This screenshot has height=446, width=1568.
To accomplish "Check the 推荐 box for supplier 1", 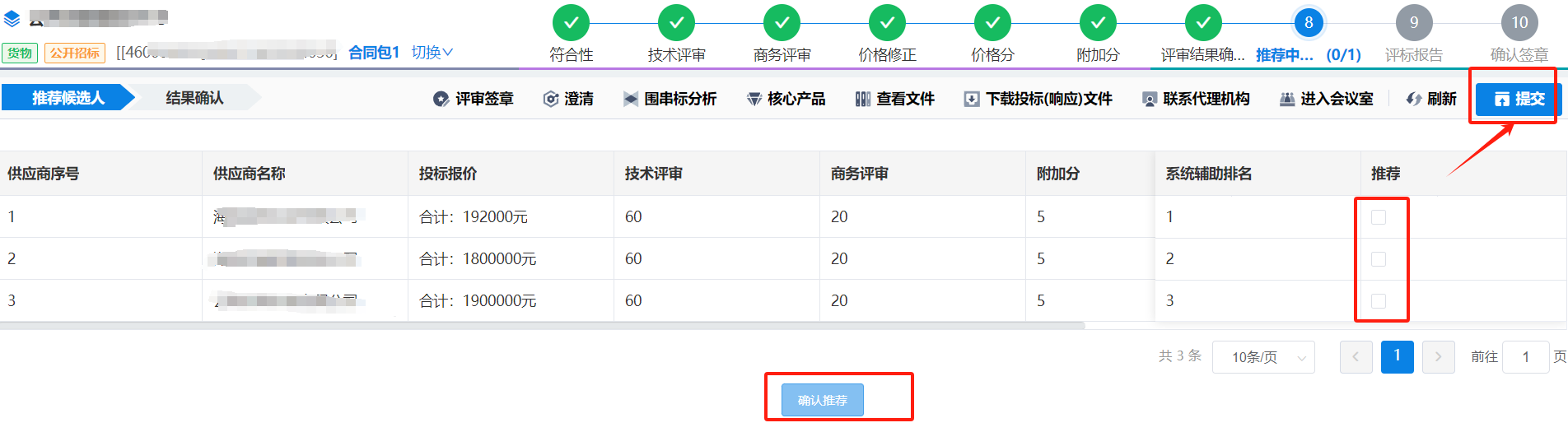I will tap(1379, 217).
